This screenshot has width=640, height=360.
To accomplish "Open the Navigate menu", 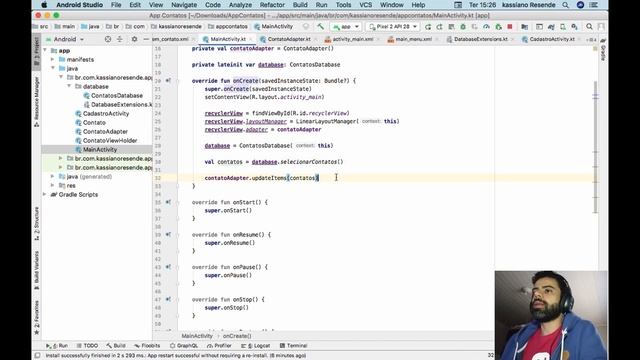I will [184, 5].
